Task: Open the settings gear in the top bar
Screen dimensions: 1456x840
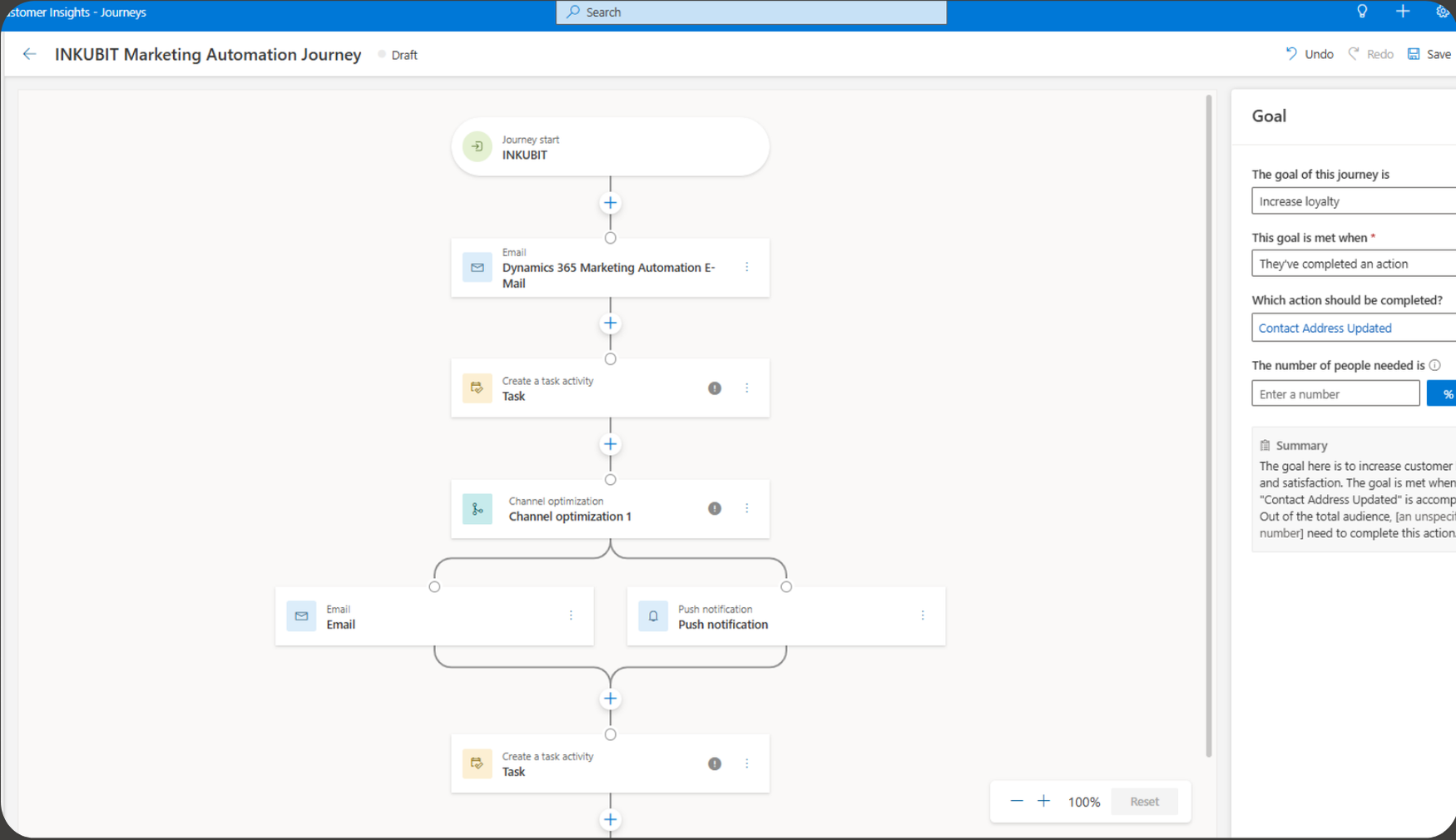Action: click(x=1443, y=12)
